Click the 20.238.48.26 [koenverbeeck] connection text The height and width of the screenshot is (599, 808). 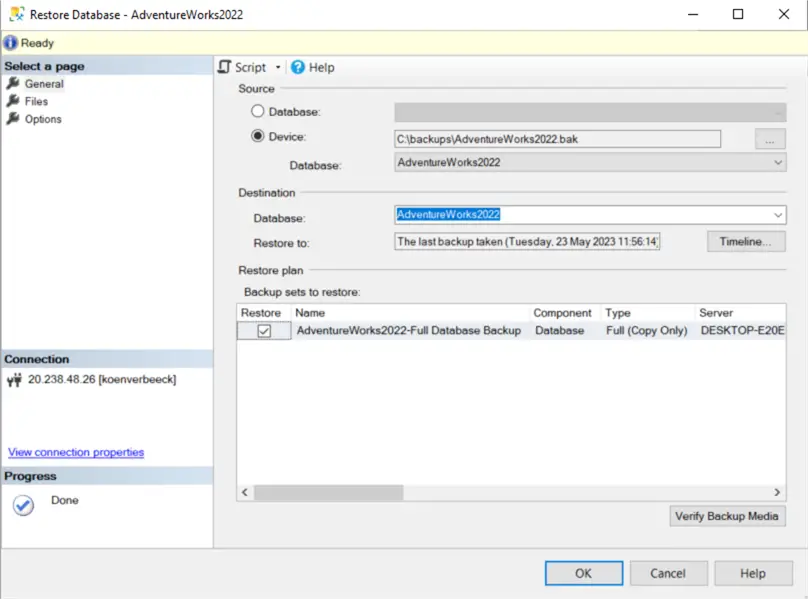(102, 379)
